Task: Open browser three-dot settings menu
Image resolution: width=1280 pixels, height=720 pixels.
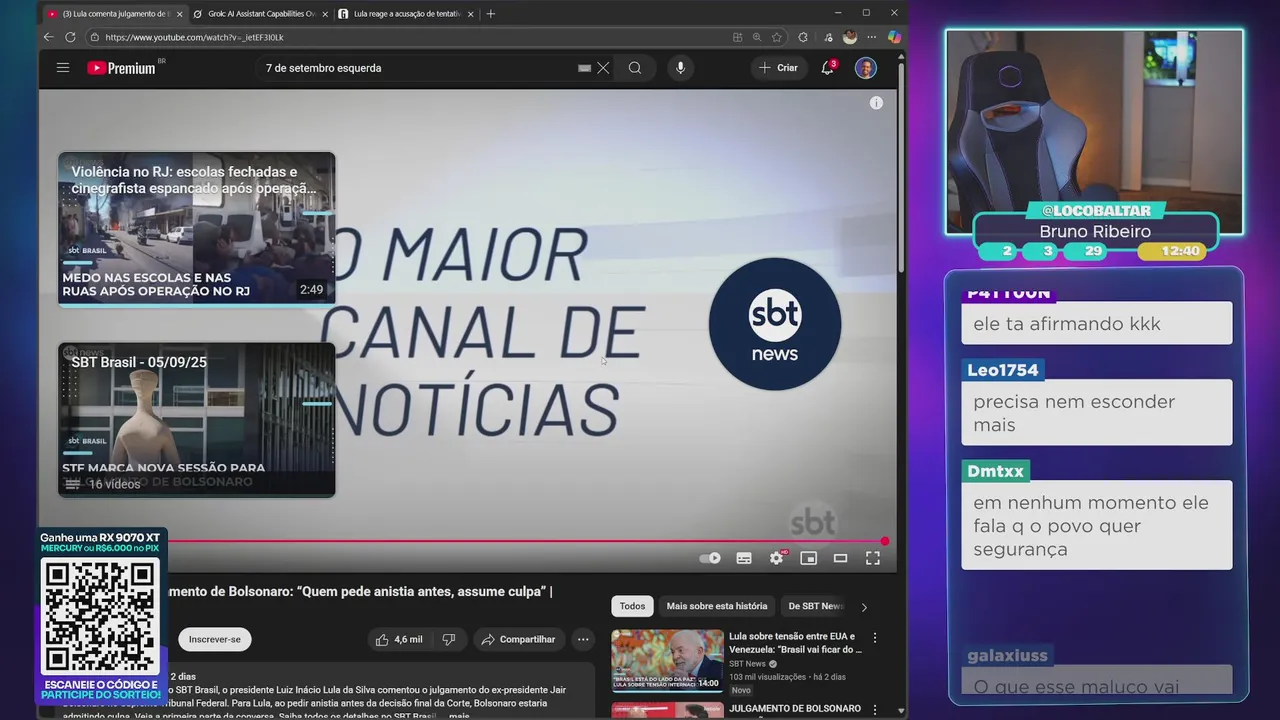Action: (x=871, y=37)
